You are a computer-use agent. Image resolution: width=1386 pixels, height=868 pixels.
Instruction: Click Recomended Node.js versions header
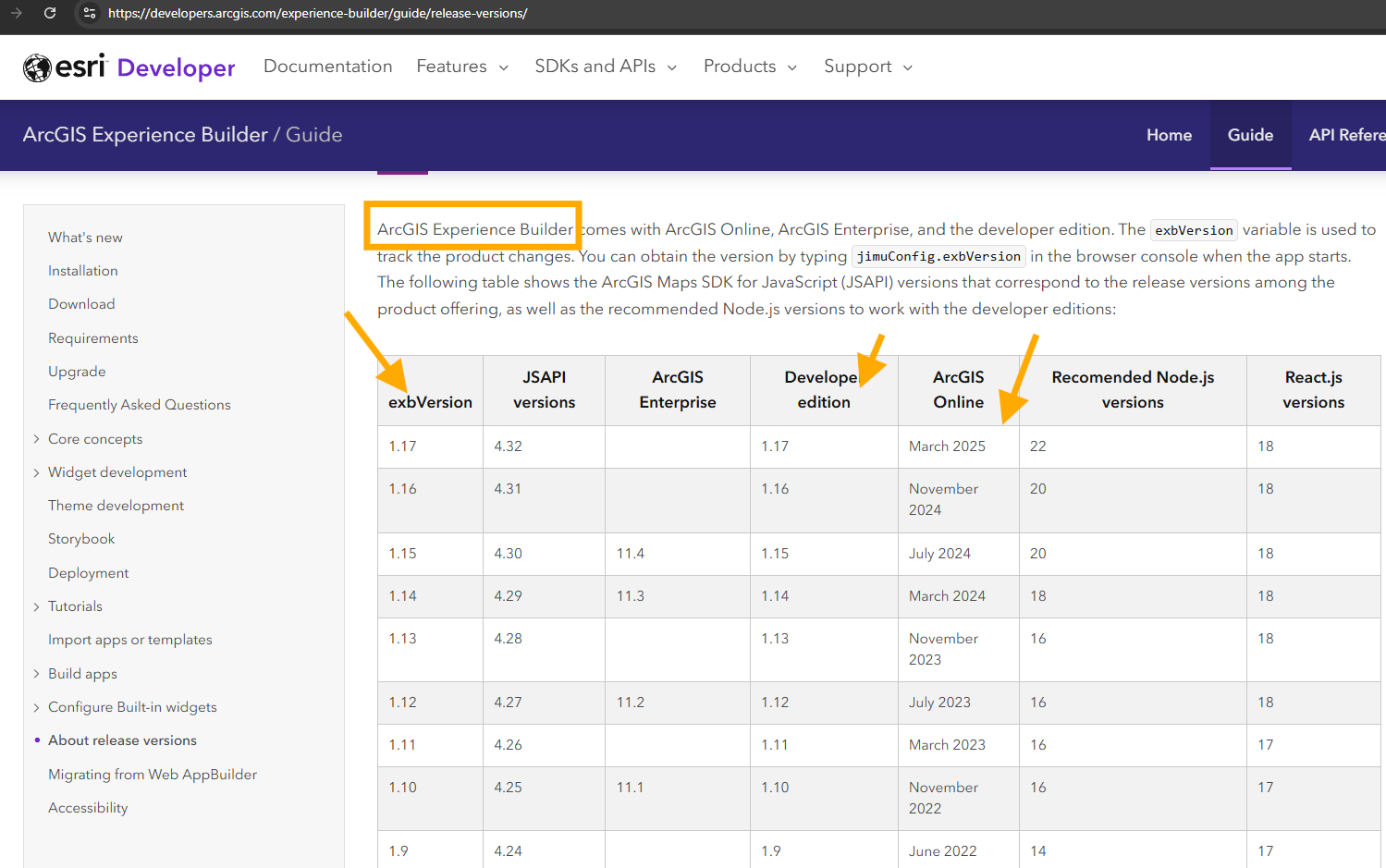pos(1133,390)
